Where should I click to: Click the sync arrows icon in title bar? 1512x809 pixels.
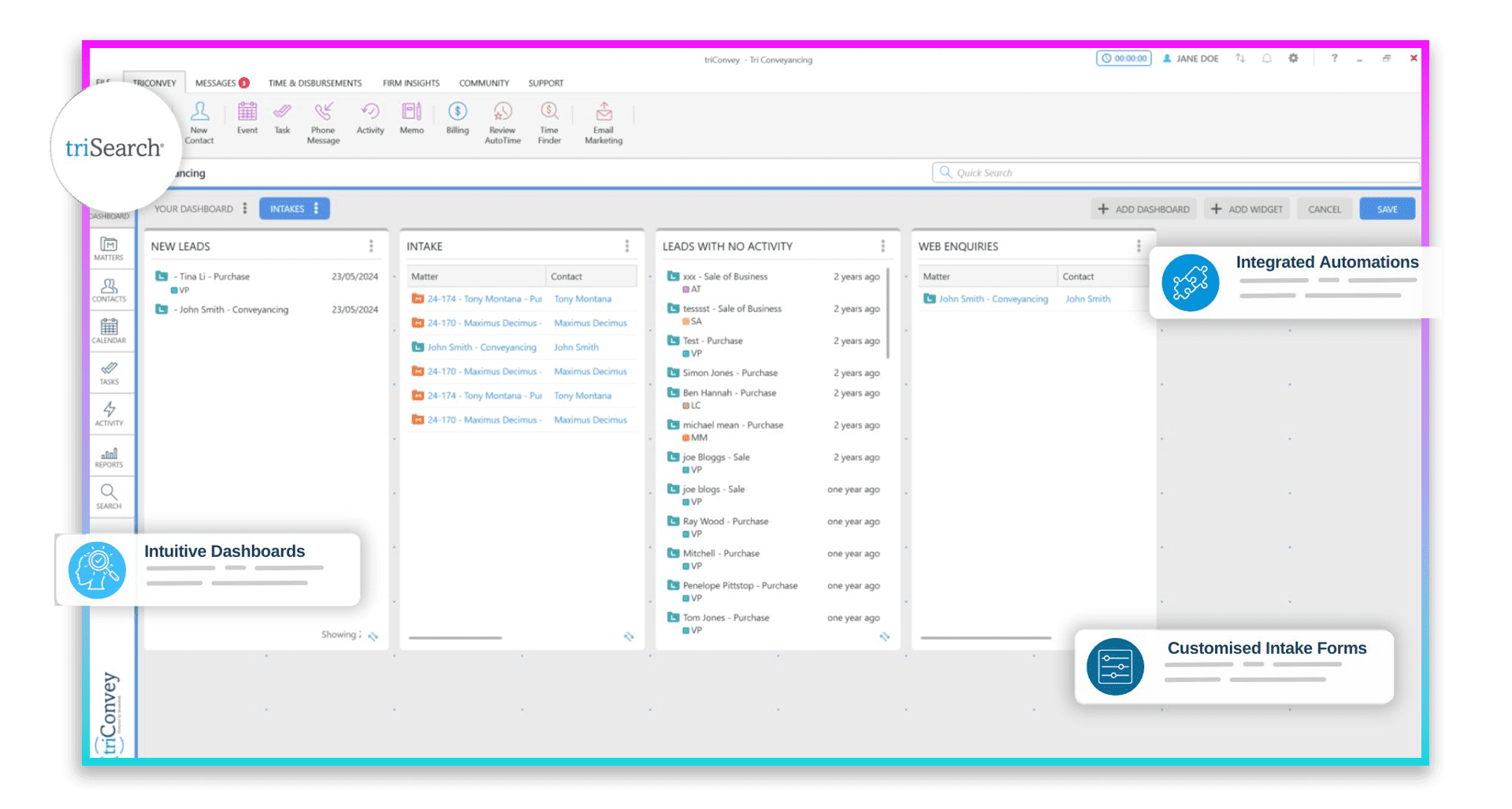(x=1240, y=58)
